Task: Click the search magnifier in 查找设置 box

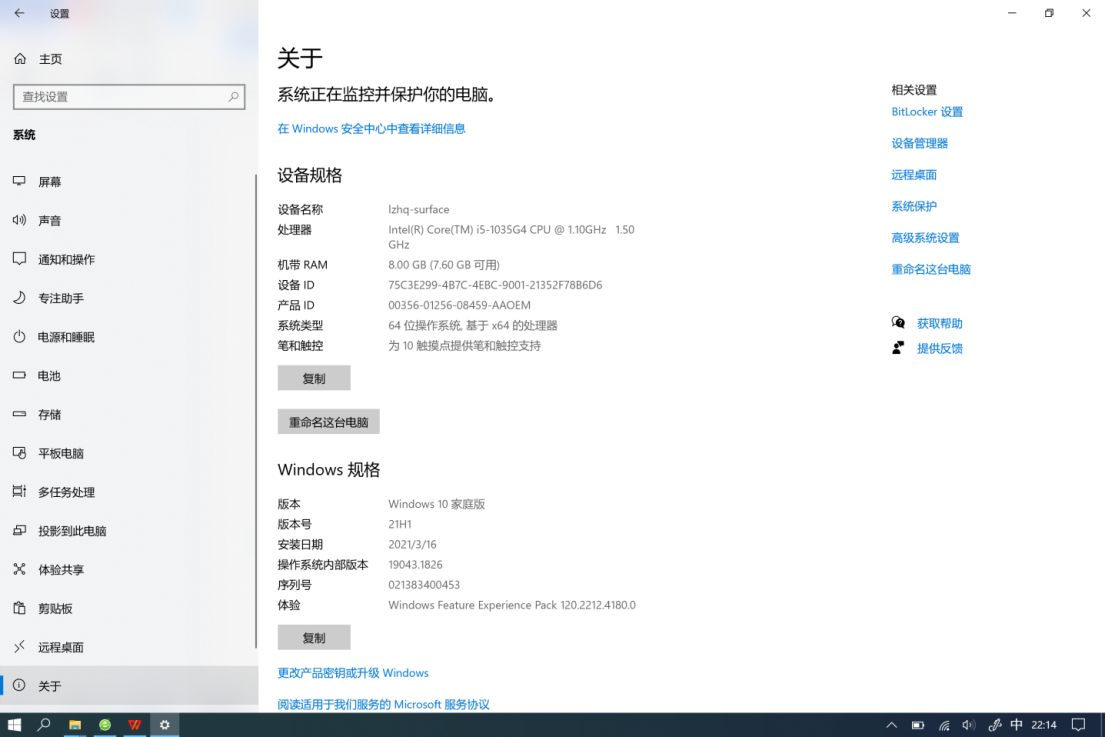Action: pyautogui.click(x=233, y=97)
